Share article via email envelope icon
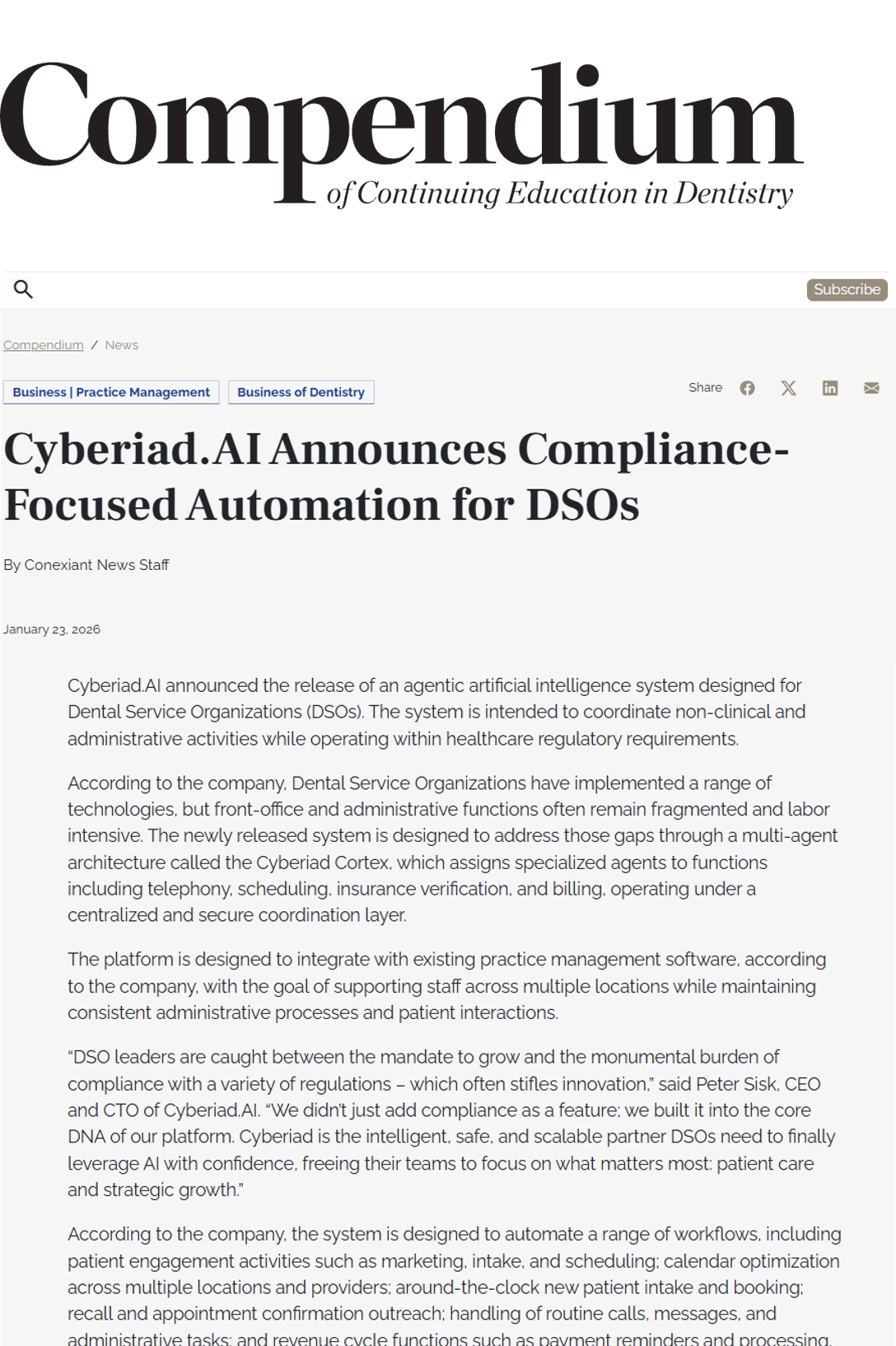Image resolution: width=896 pixels, height=1346 pixels. [x=871, y=388]
